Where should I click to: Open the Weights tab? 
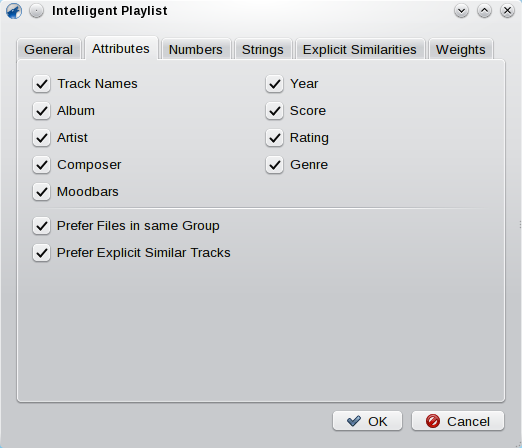pos(461,49)
